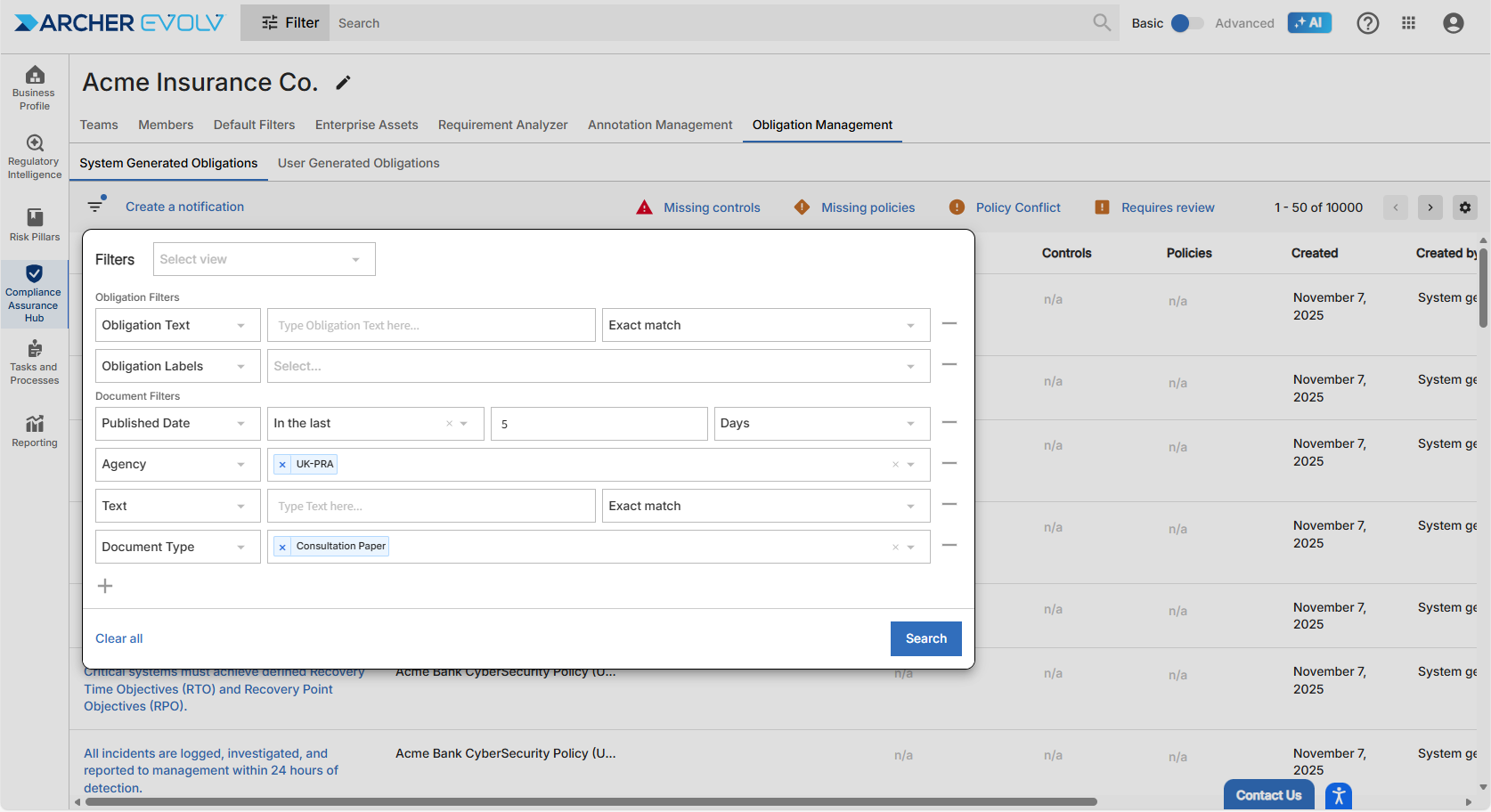Viewport: 1491px width, 812px height.
Task: Click the Clear all link
Action: click(x=118, y=638)
